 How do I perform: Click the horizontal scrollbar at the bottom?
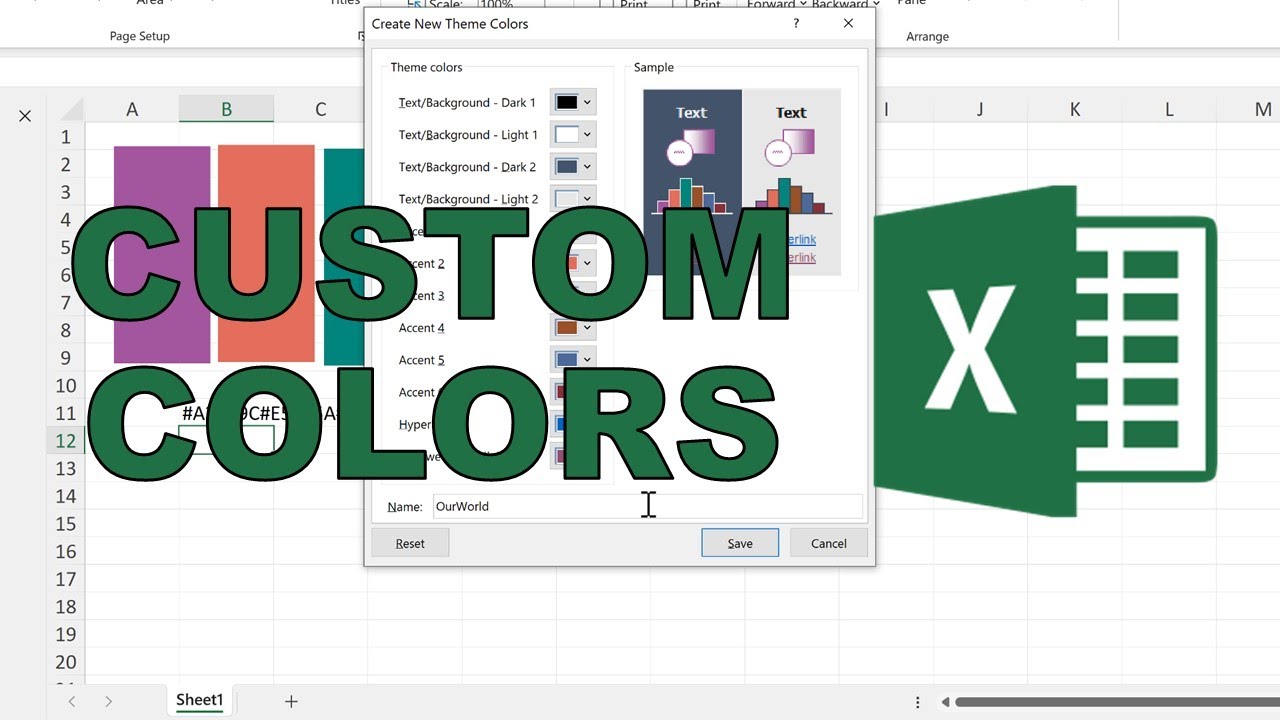[x=1117, y=702]
